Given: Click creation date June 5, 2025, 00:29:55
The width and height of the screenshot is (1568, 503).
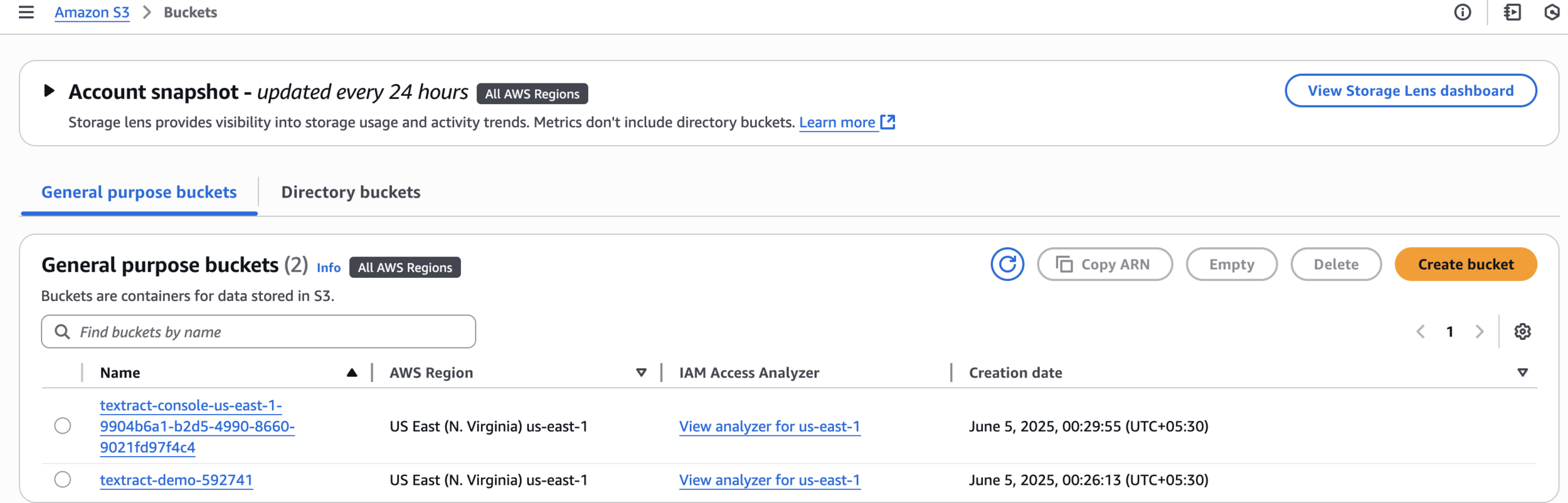Looking at the screenshot, I should (1088, 426).
